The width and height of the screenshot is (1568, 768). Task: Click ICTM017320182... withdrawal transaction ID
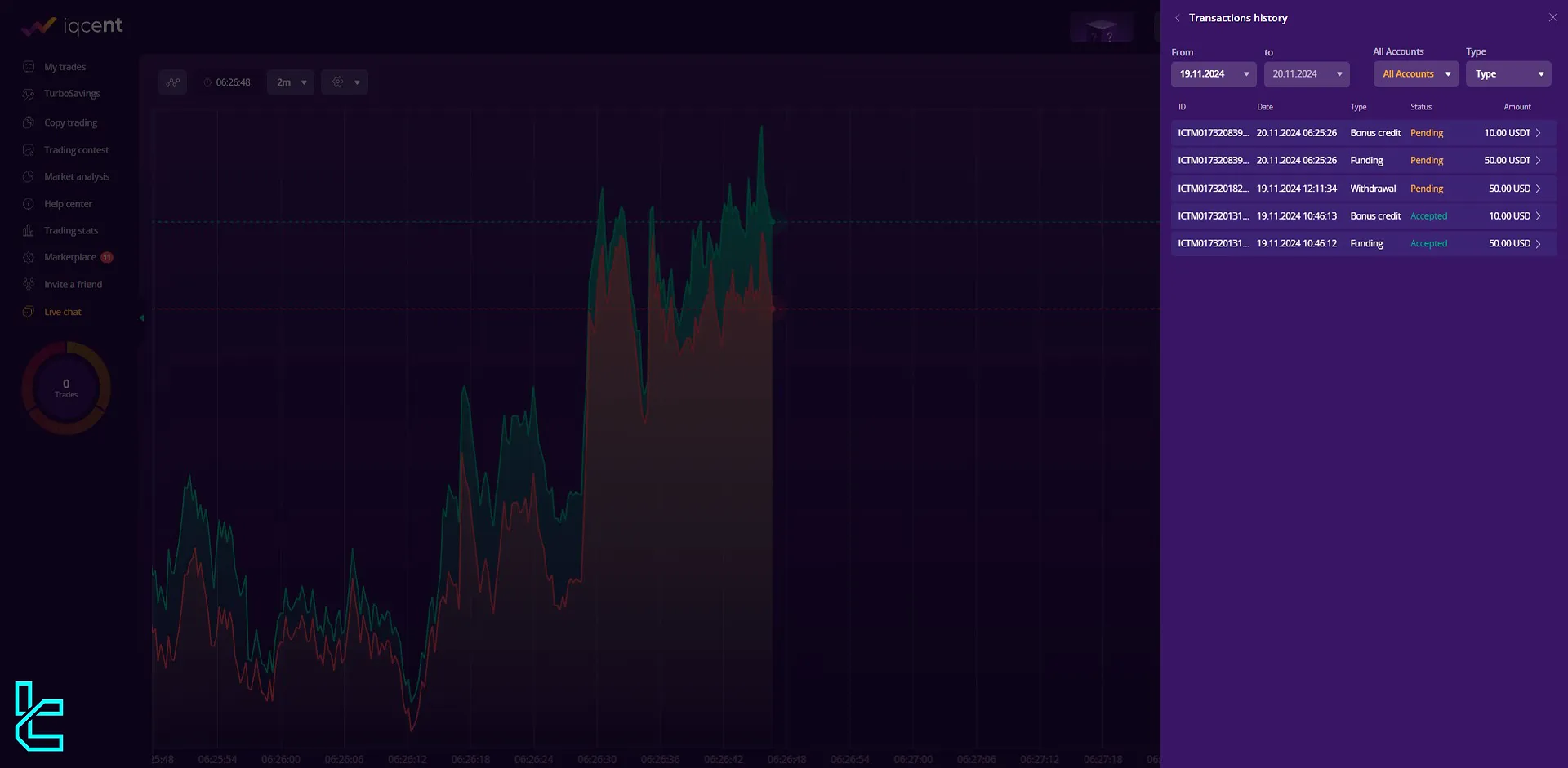click(x=1214, y=189)
